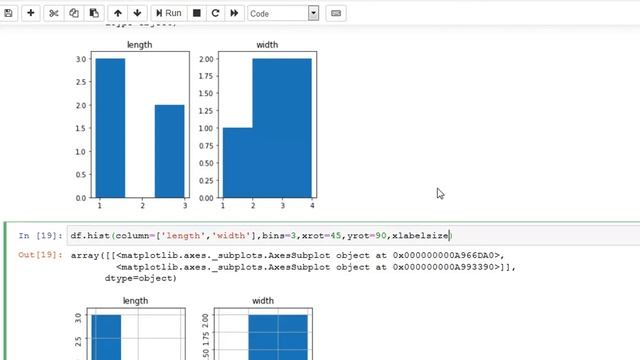The image size is (640, 360).
Task: Restart kernel and rerun all with fast-forward icon
Action: pyautogui.click(x=234, y=13)
